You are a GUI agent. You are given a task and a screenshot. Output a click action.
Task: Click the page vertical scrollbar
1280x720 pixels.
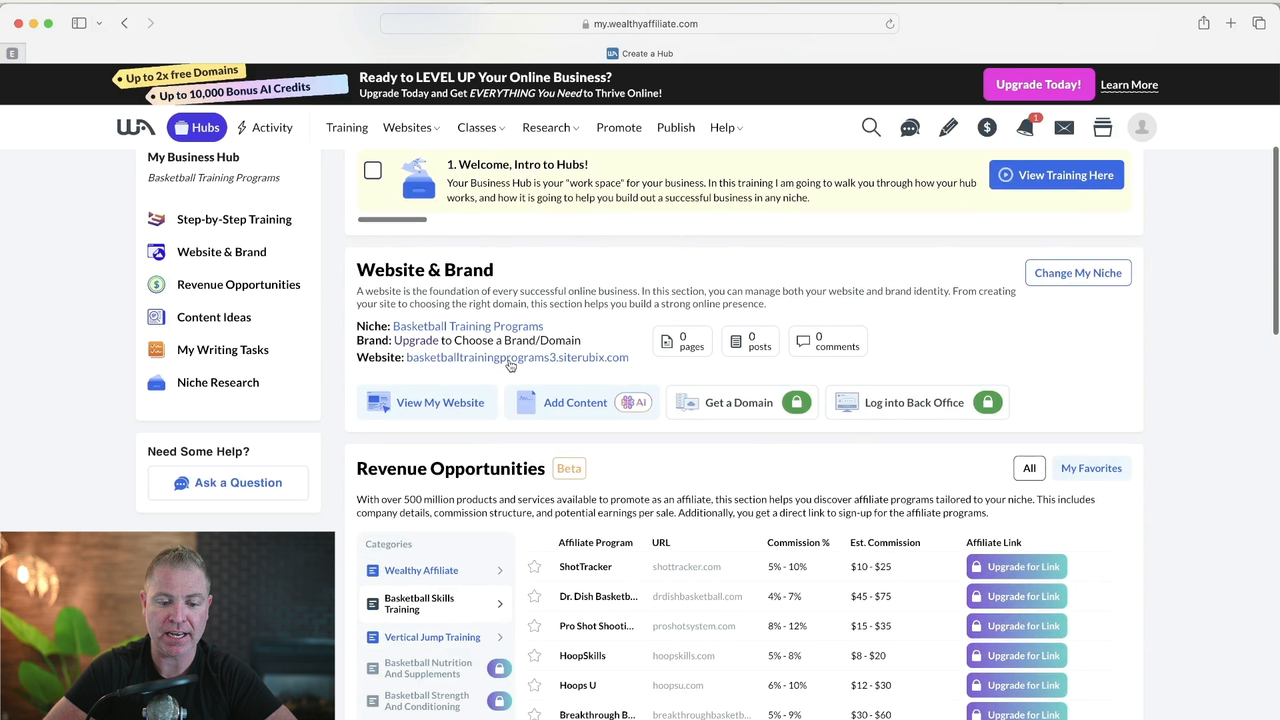point(1275,240)
